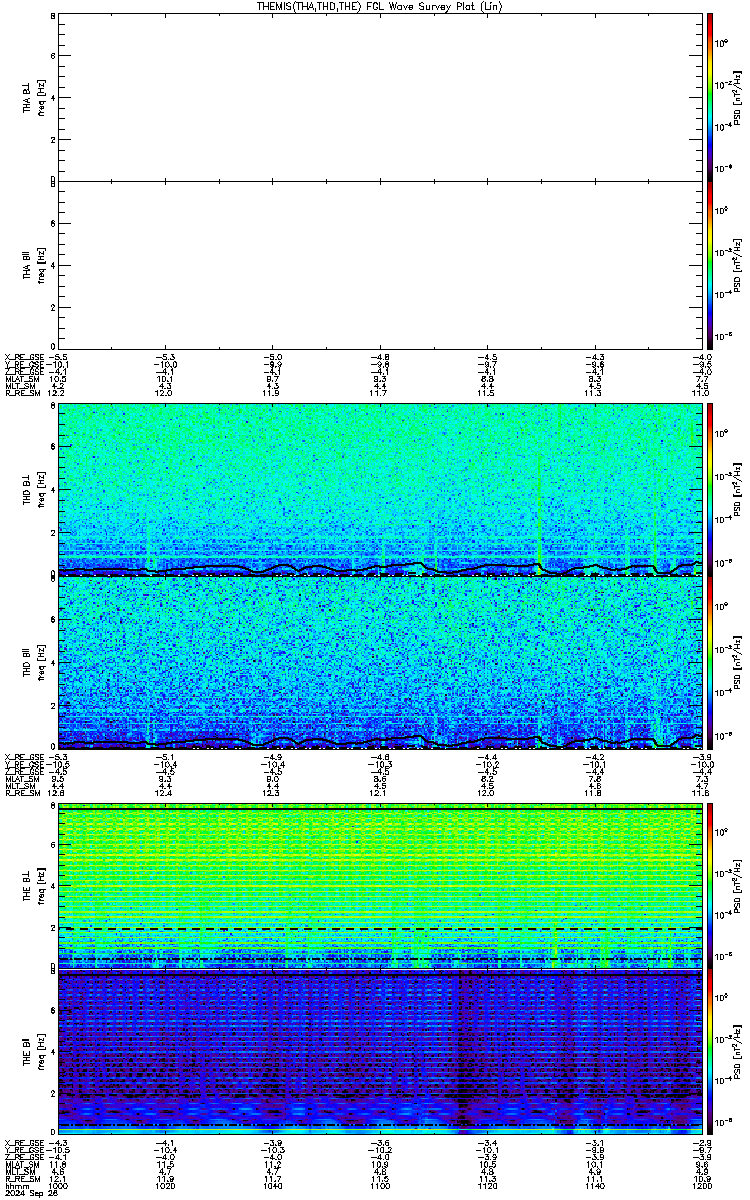
Task: Click the 'THA B⊥ freq [Hz]' axis label
Action: pyautogui.click(x=33, y=96)
